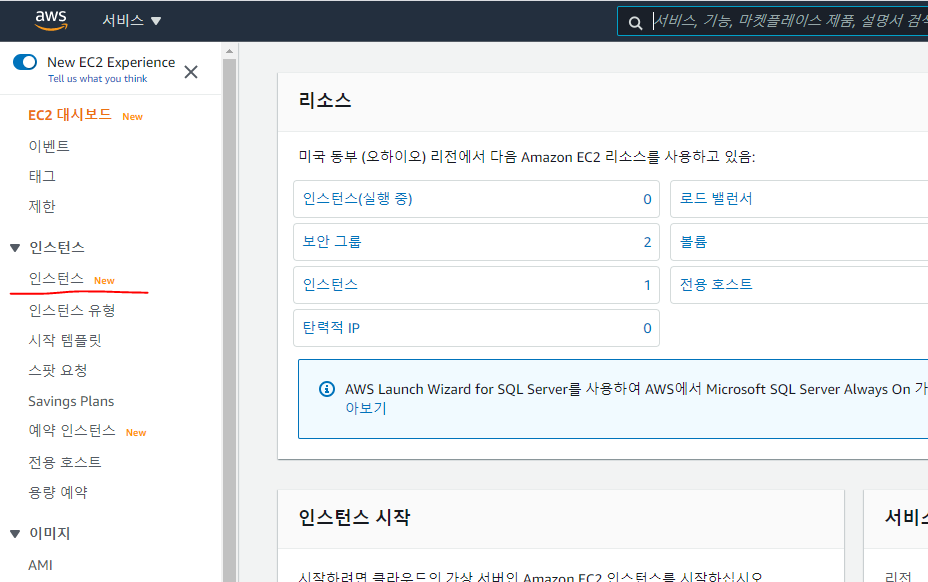Click the search magnifier icon

click(x=635, y=22)
